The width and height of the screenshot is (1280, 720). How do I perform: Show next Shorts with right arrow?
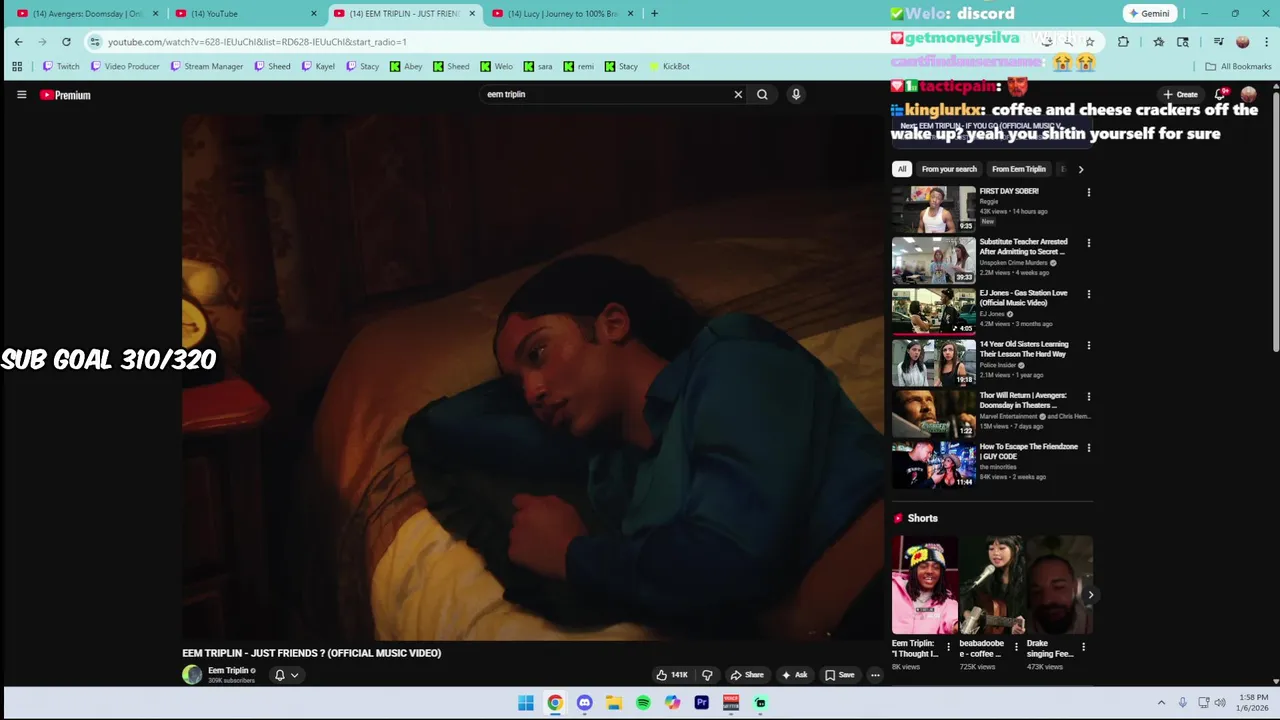pyautogui.click(x=1090, y=595)
